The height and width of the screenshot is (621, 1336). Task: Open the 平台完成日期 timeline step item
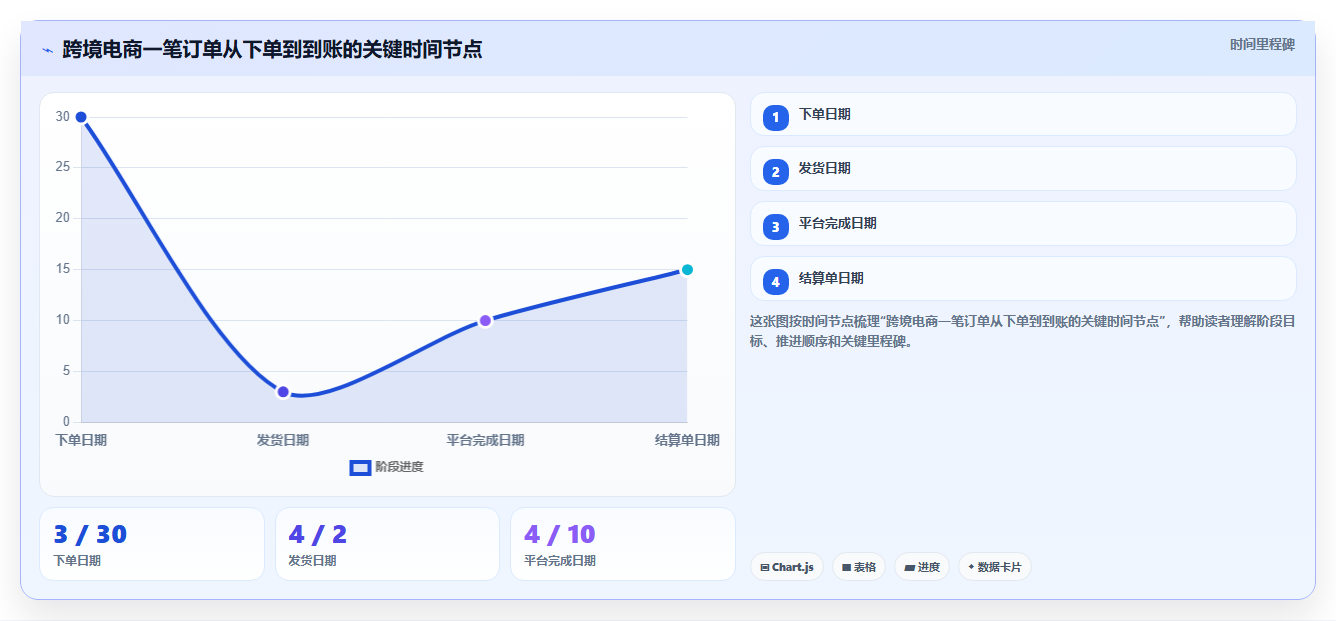pos(1023,224)
